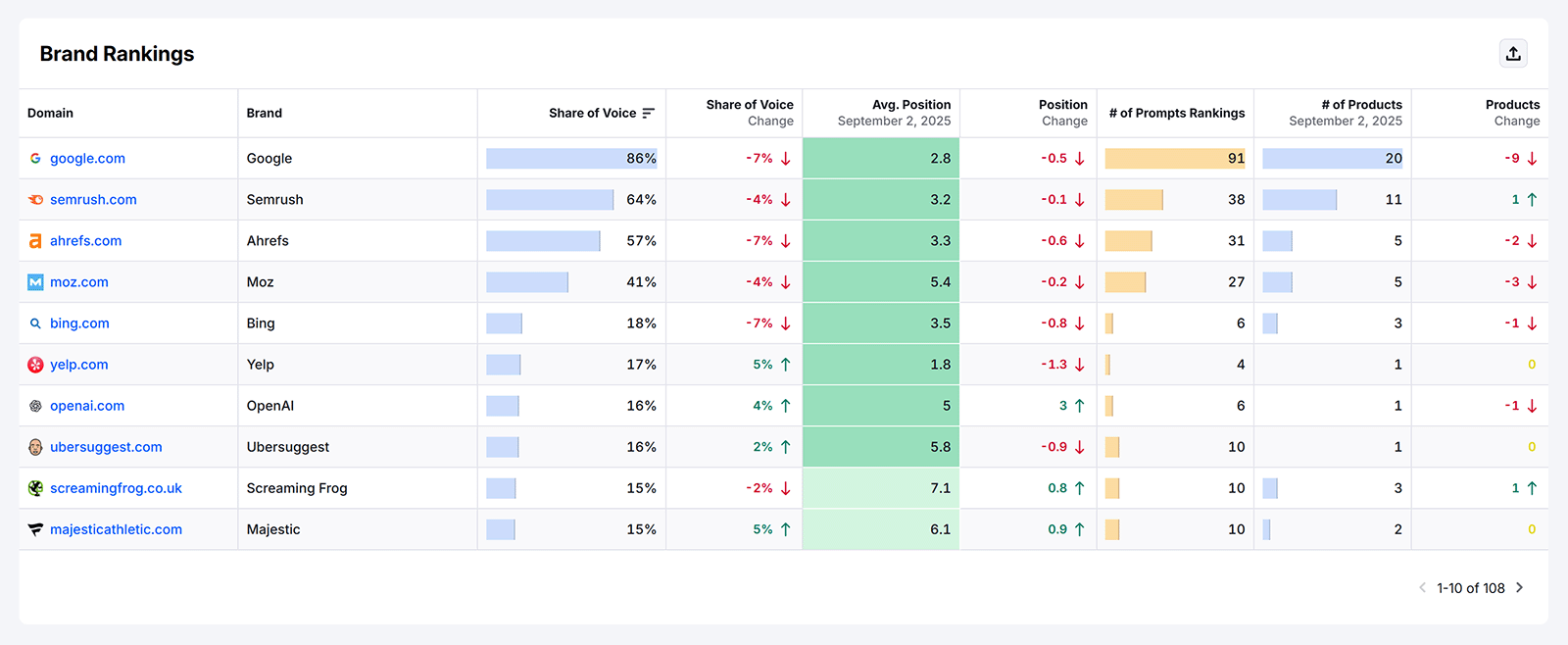
Task: Go to the next page of brand rankings
Action: (1519, 587)
